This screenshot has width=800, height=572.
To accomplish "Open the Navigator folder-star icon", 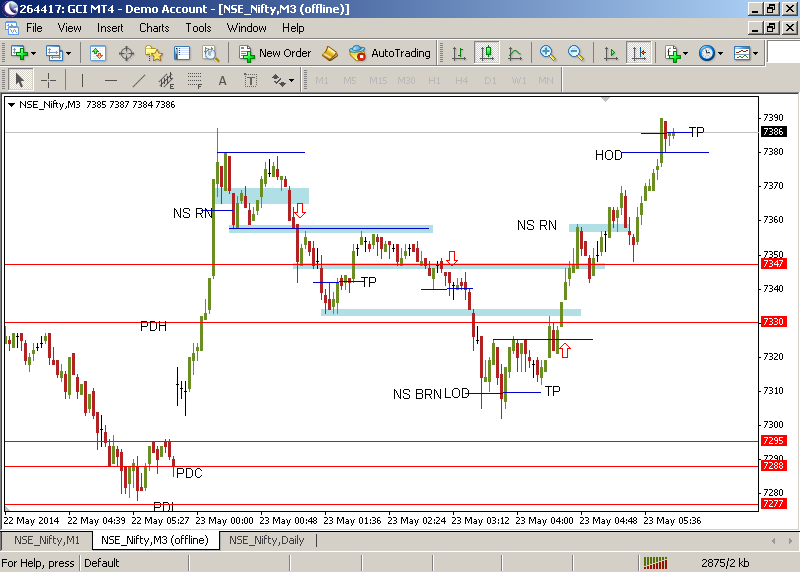I will (x=154, y=53).
